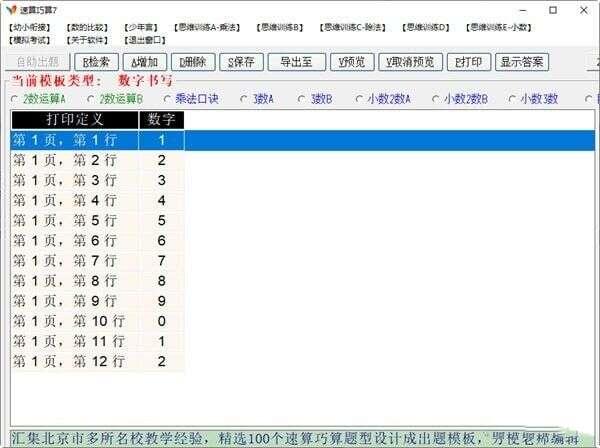Open the 思维训练A-乘法 menu
Viewport: 600px width, 448px height.
(x=207, y=27)
